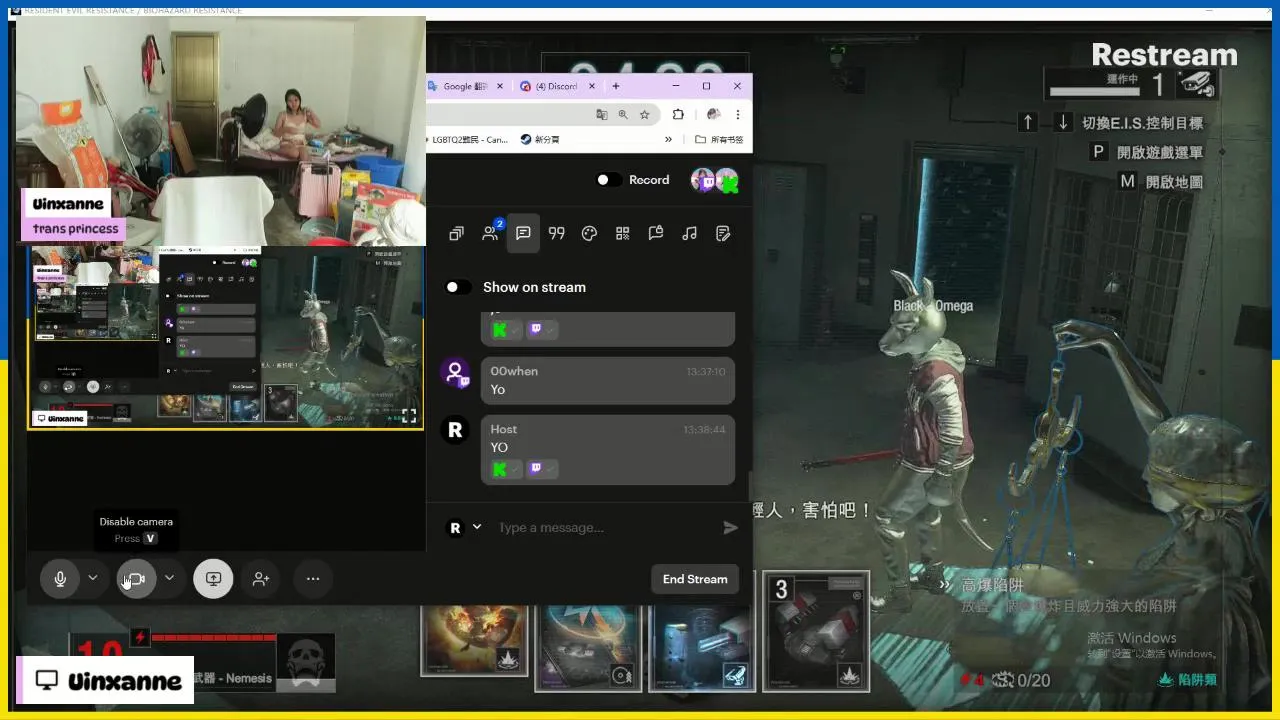Image resolution: width=1280 pixels, height=720 pixels.
Task: Click the channel avatars next to Record
Action: pos(715,180)
